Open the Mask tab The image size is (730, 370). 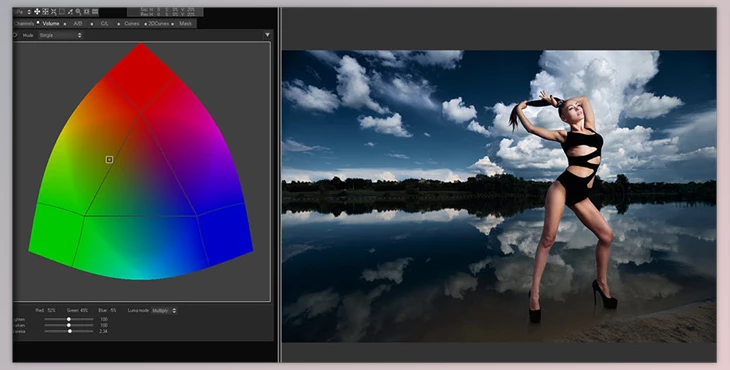186,23
